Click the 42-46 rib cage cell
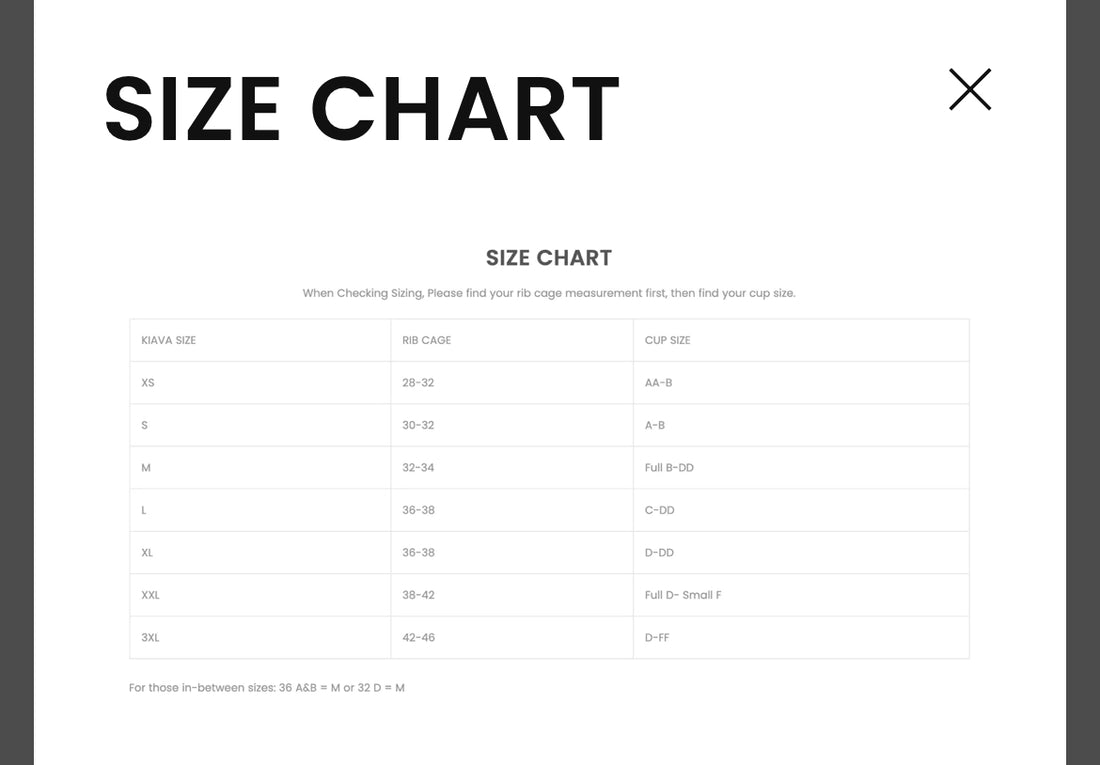The image size is (1100, 765). click(418, 638)
